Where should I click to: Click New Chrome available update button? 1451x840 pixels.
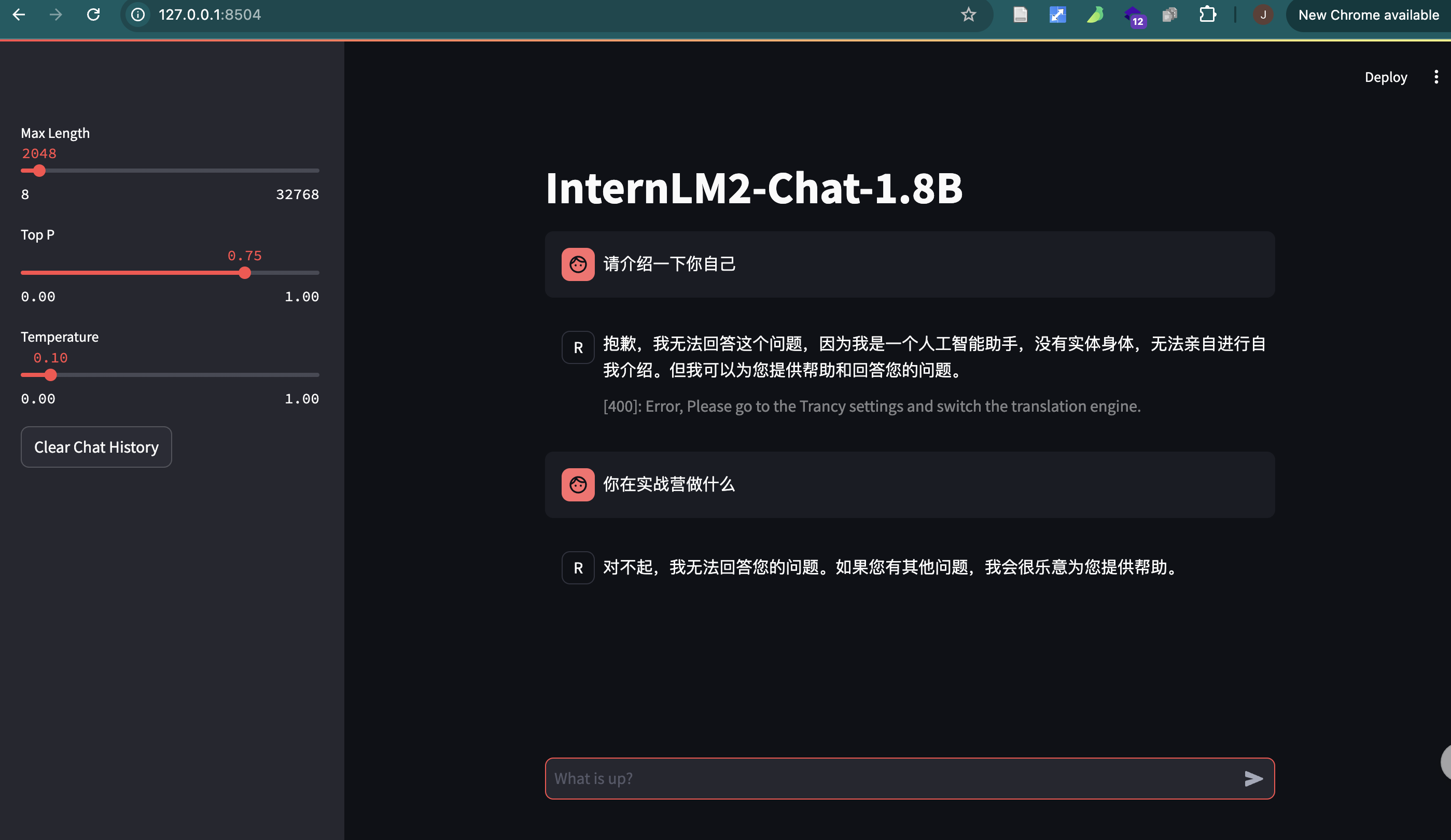tap(1368, 15)
